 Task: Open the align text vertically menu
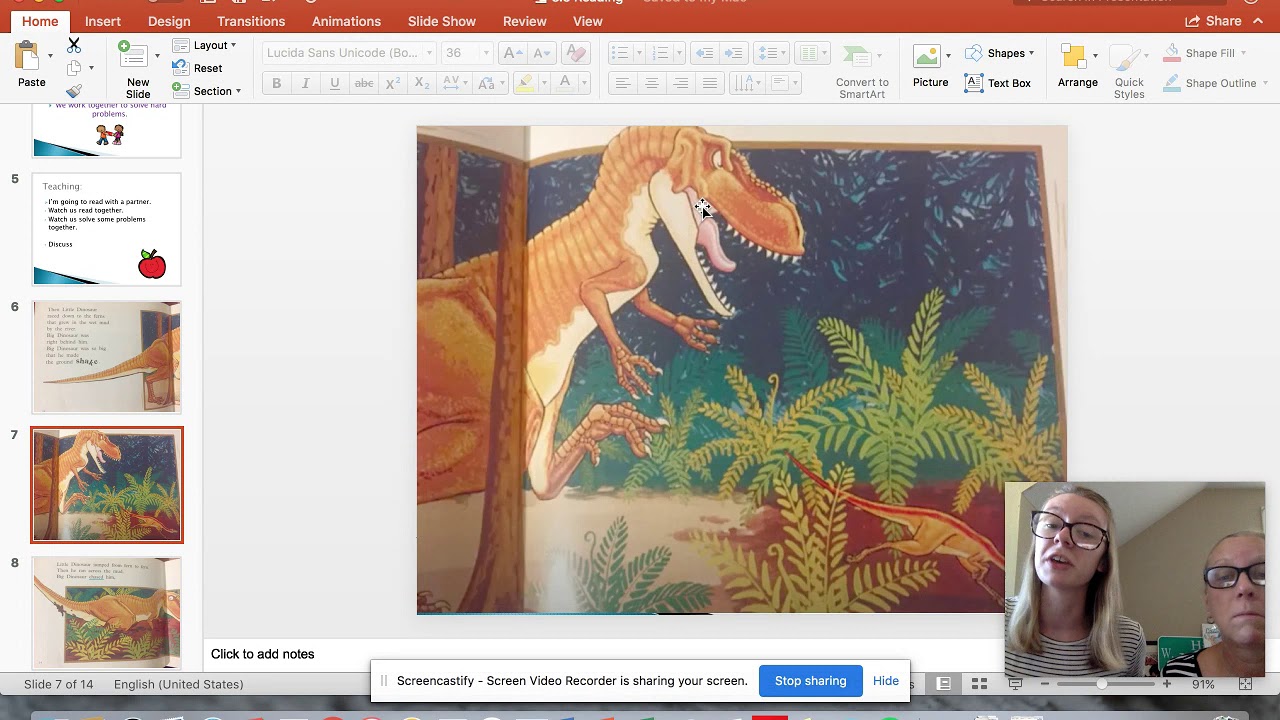(784, 83)
